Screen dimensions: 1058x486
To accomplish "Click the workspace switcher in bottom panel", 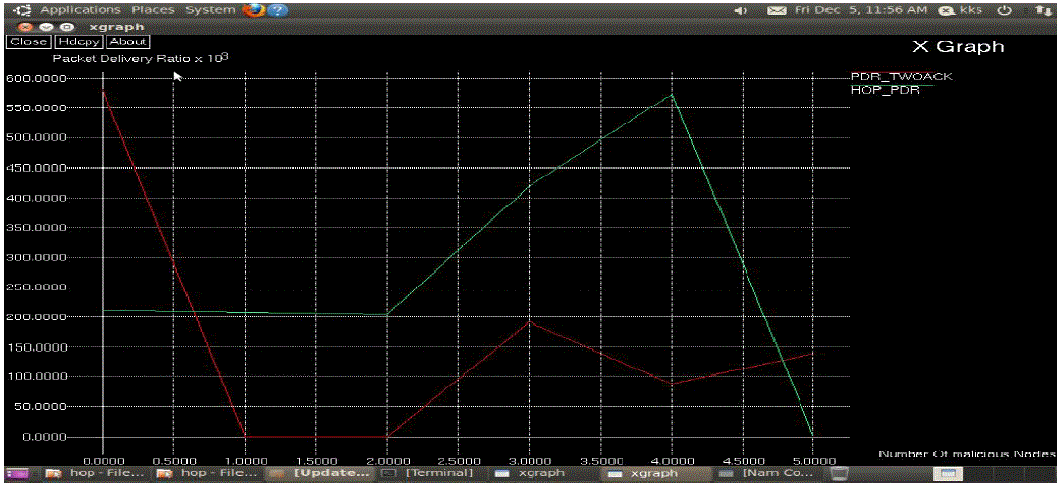I will [946, 473].
